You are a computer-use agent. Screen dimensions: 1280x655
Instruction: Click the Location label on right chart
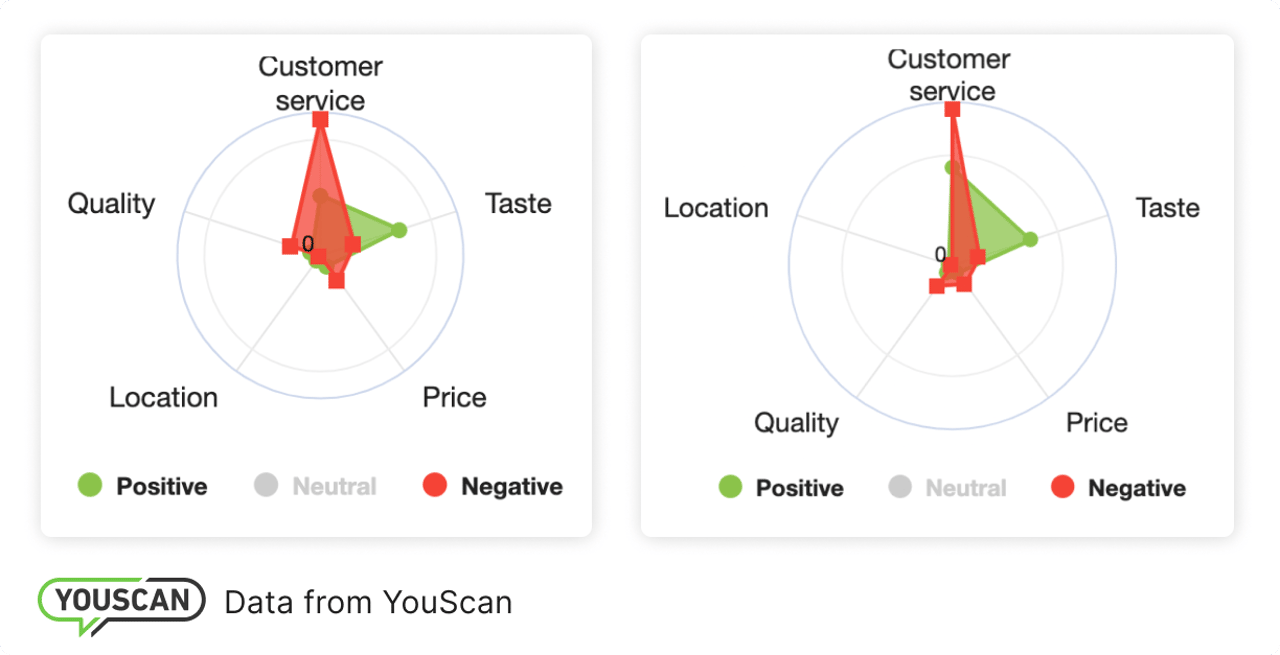click(x=716, y=208)
